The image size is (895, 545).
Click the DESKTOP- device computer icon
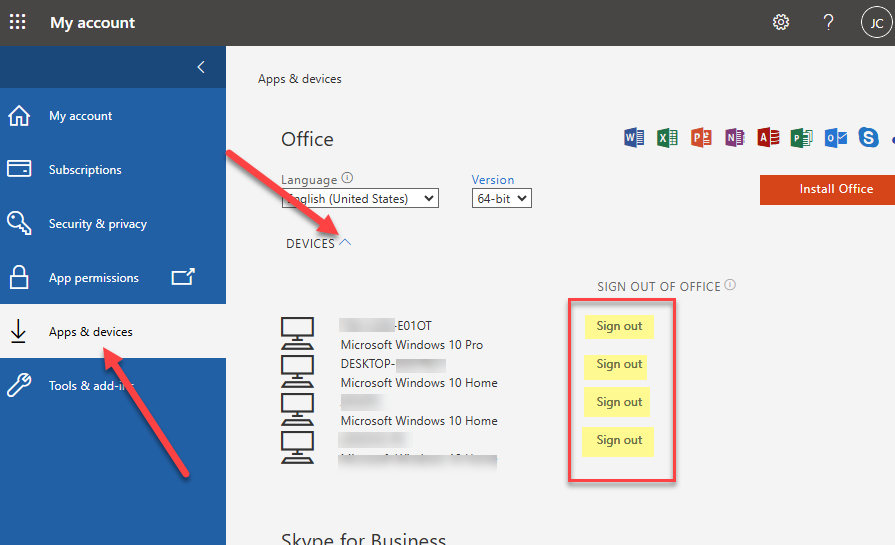[x=297, y=372]
